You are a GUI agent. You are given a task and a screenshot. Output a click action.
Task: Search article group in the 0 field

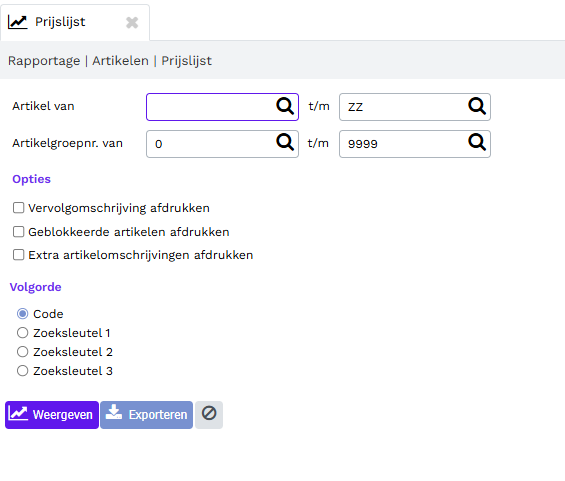pos(285,142)
